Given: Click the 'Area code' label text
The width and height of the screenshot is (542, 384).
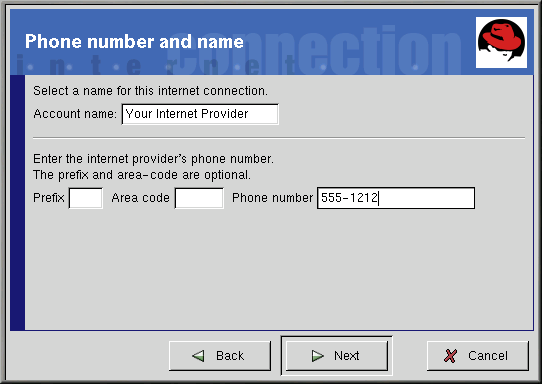Looking at the screenshot, I should click(x=140, y=198).
